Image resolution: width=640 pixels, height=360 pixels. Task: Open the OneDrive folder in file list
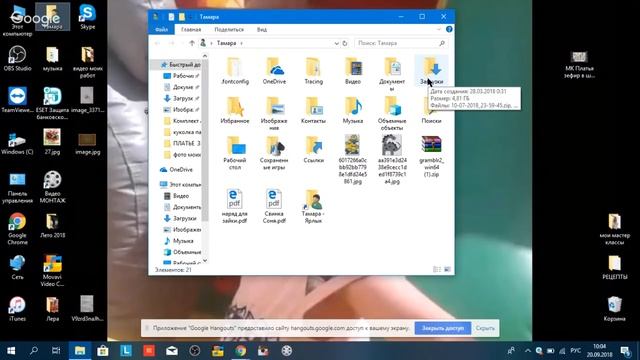point(274,71)
